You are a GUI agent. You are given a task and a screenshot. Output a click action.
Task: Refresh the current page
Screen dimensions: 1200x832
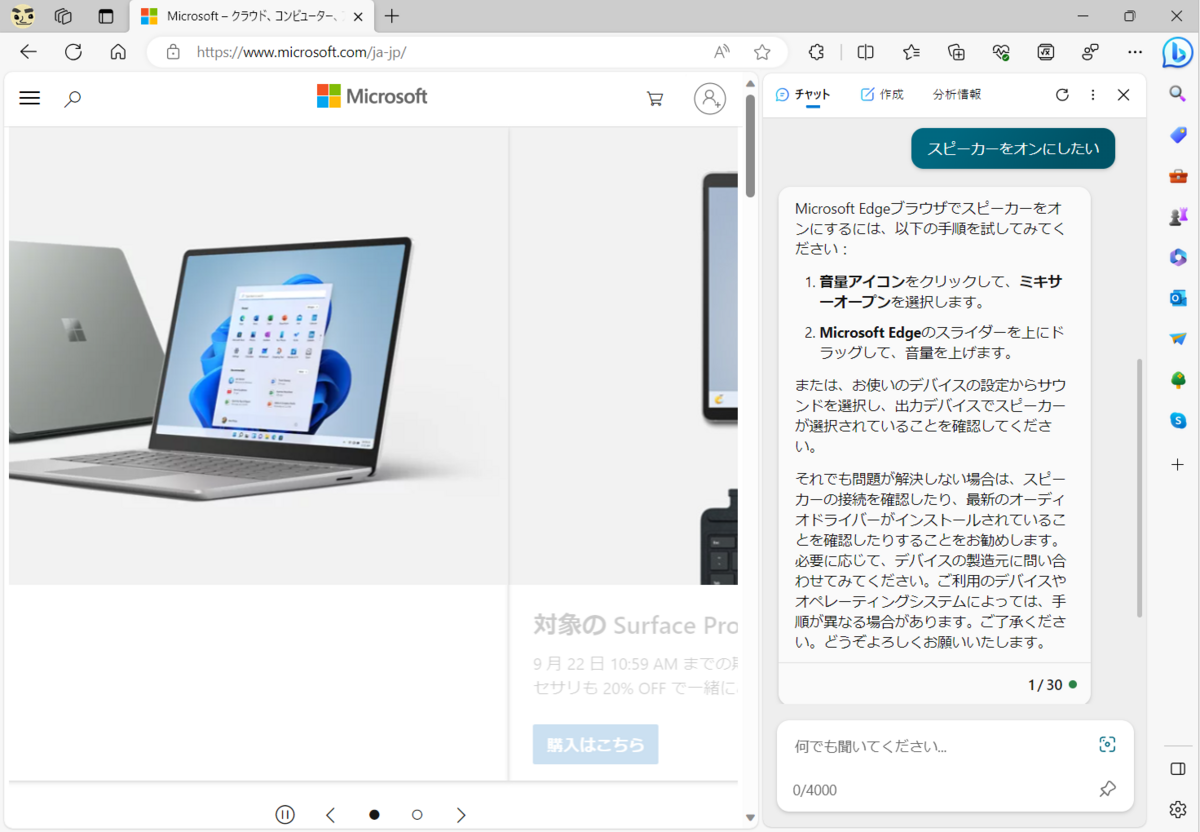tap(73, 52)
